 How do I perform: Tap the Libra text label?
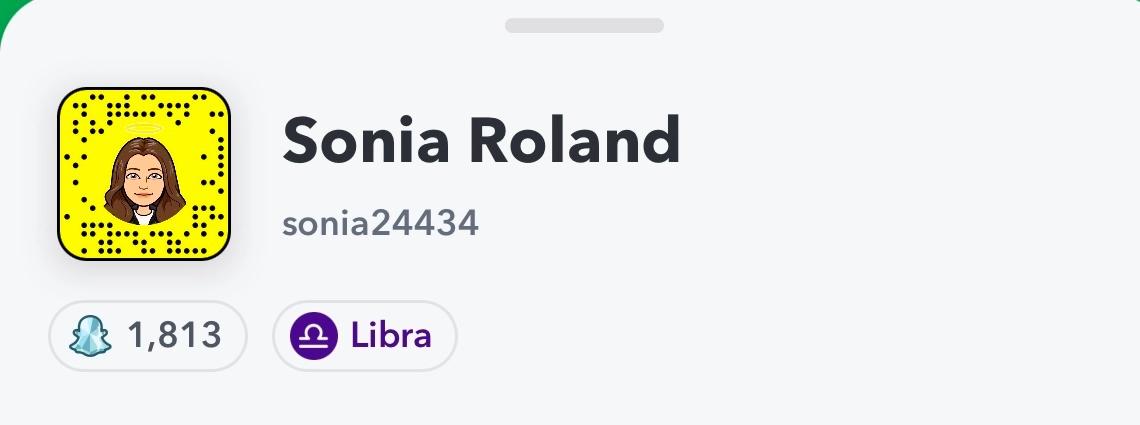[x=391, y=335]
